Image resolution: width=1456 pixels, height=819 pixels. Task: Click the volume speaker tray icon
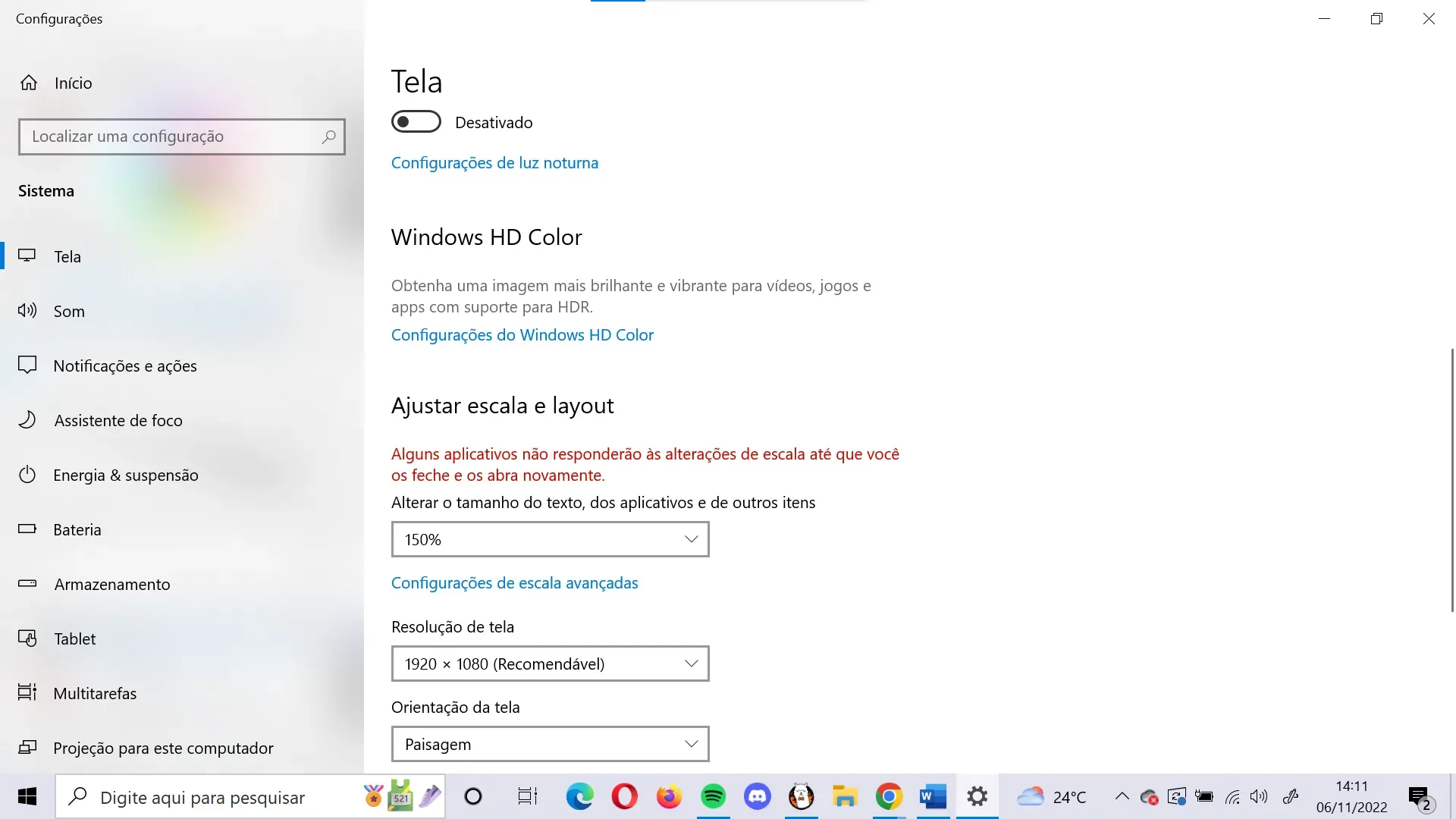(x=1259, y=797)
